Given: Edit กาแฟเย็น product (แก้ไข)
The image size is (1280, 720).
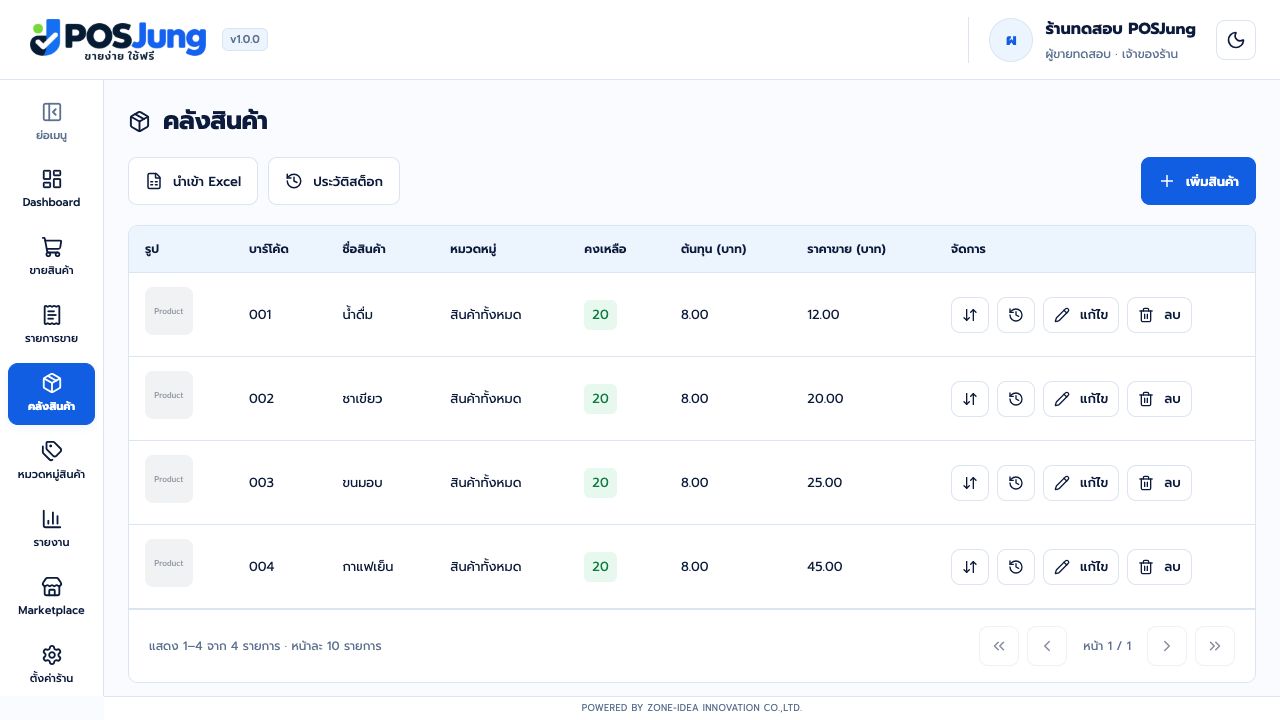Looking at the screenshot, I should pyautogui.click(x=1081, y=567).
